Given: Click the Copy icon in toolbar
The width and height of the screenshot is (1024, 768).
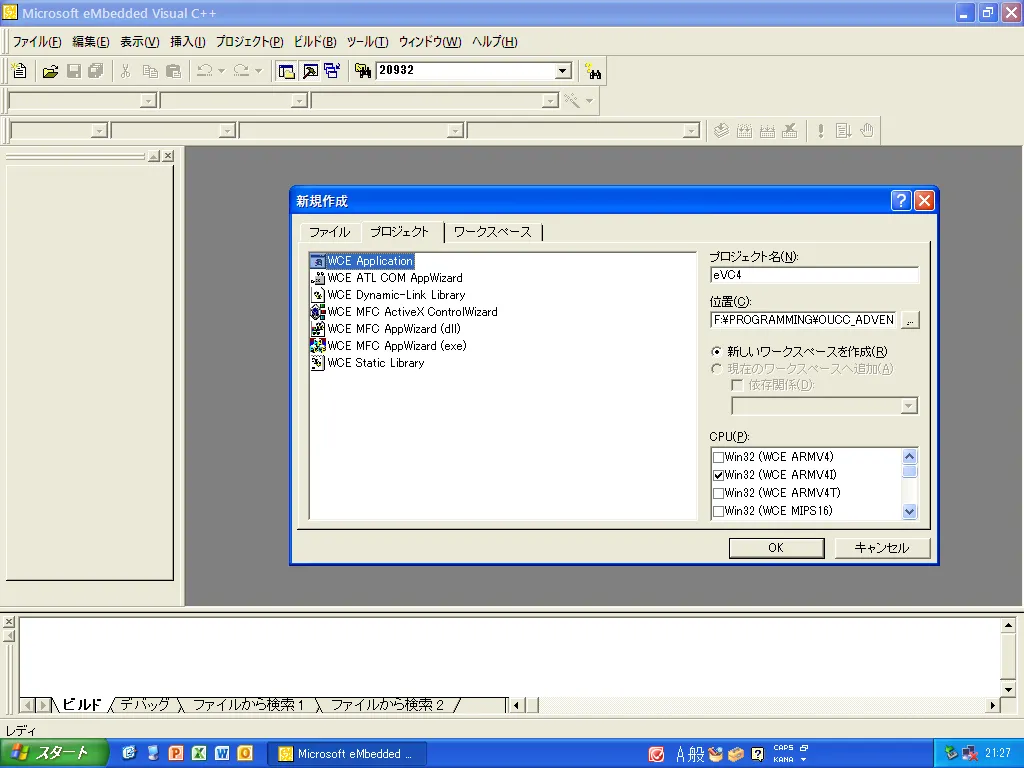Looking at the screenshot, I should 150,71.
